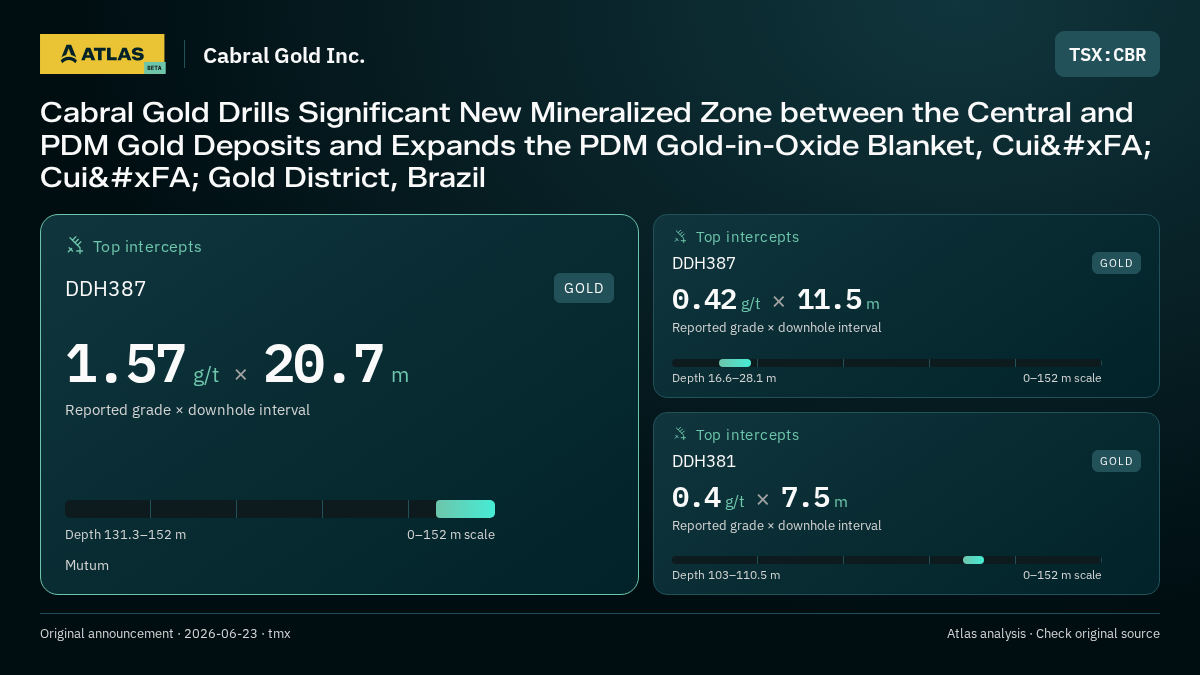
Task: Click the GOLD tag in the DDH381 card
Action: coord(1116,461)
